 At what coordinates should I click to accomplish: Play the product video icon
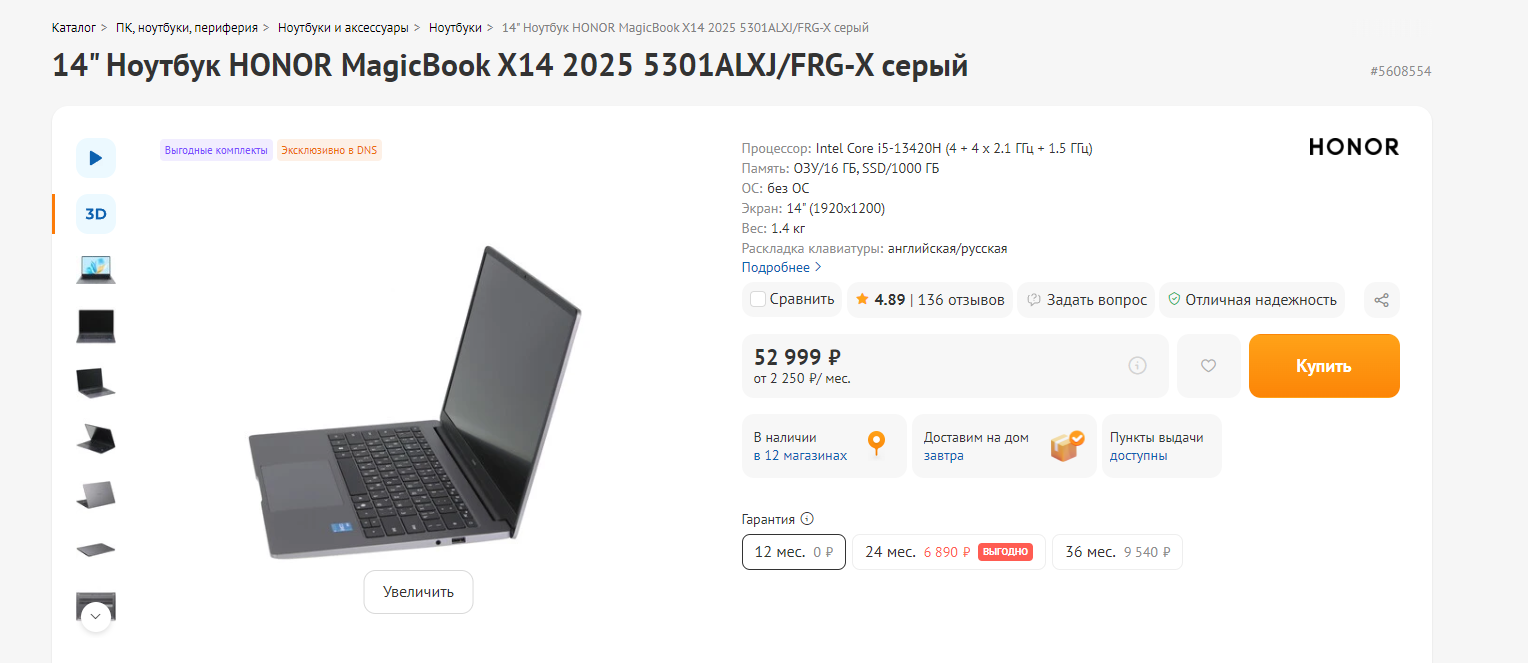coord(96,158)
